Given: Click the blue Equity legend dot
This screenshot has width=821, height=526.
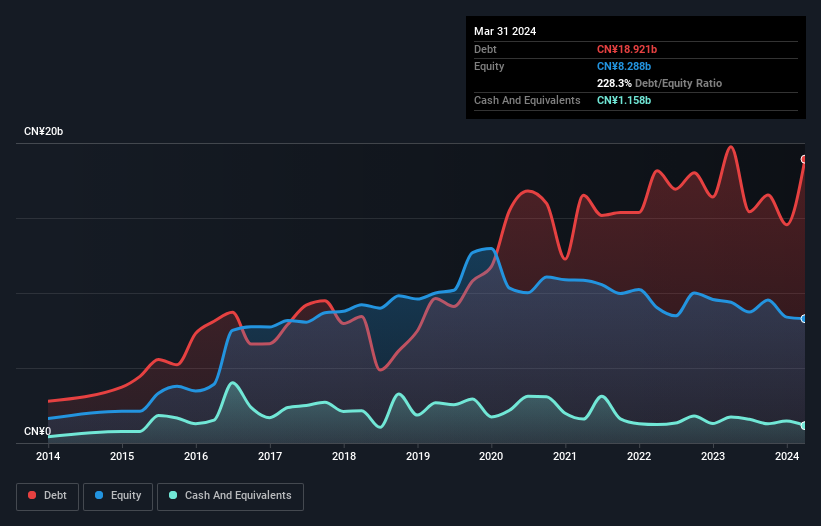Looking at the screenshot, I should point(99,495).
